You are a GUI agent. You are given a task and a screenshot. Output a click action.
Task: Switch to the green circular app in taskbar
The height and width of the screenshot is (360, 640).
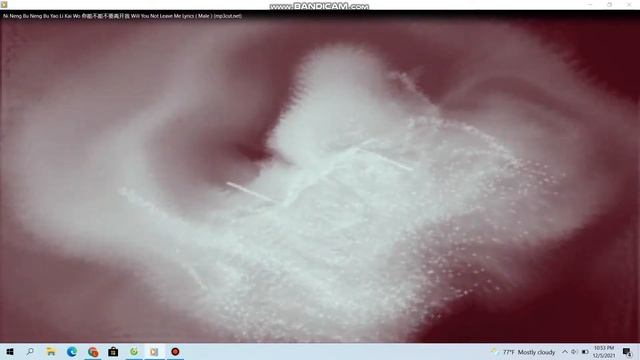[x=134, y=351]
